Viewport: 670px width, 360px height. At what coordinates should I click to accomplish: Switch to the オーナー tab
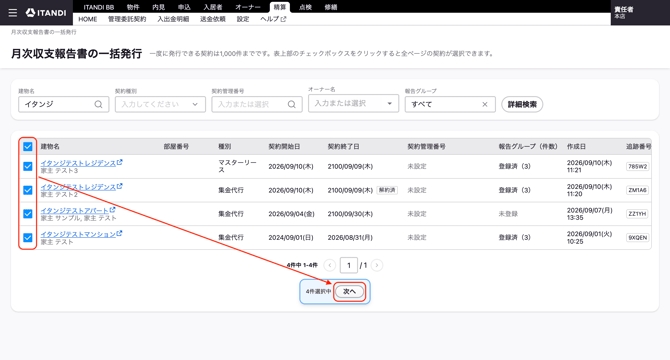248,7
